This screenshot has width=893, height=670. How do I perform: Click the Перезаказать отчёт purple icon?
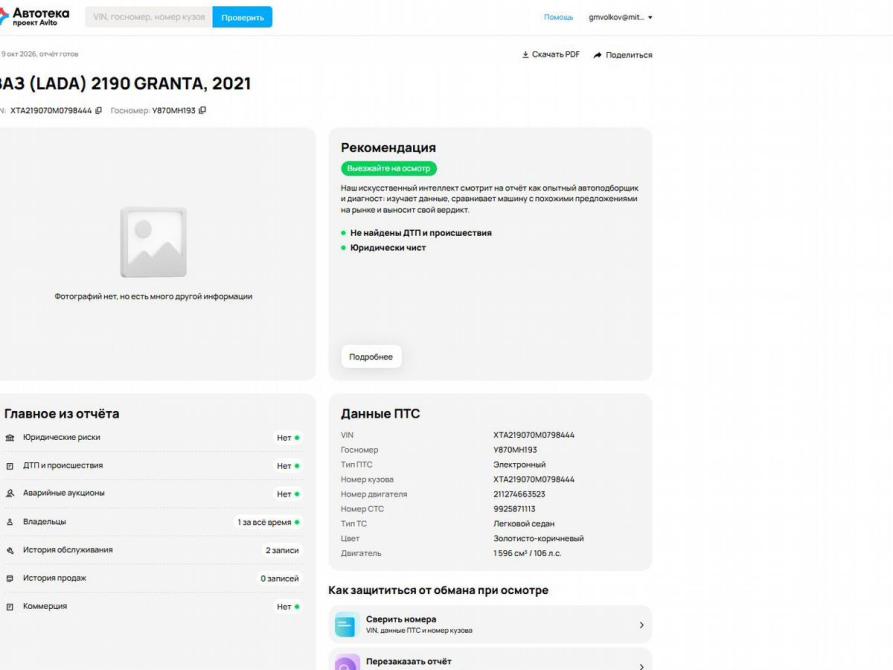click(x=346, y=662)
